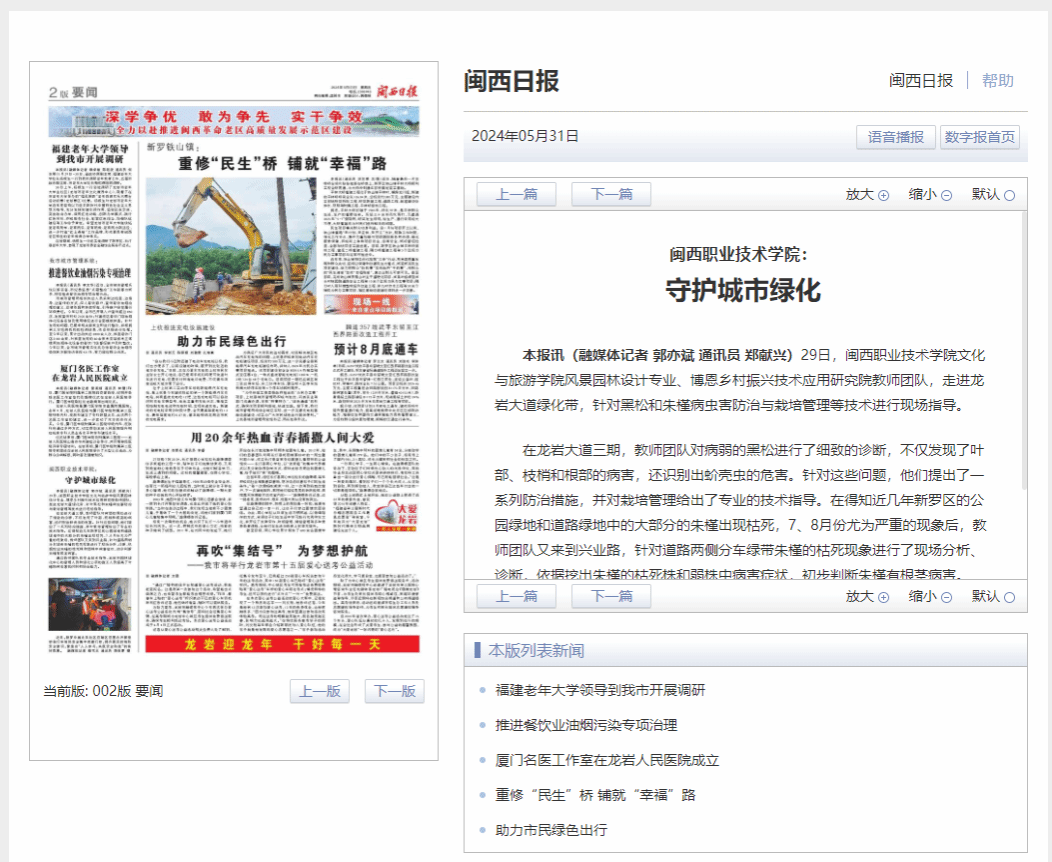
Task: Go to previous page with 上一版
Action: point(320,691)
